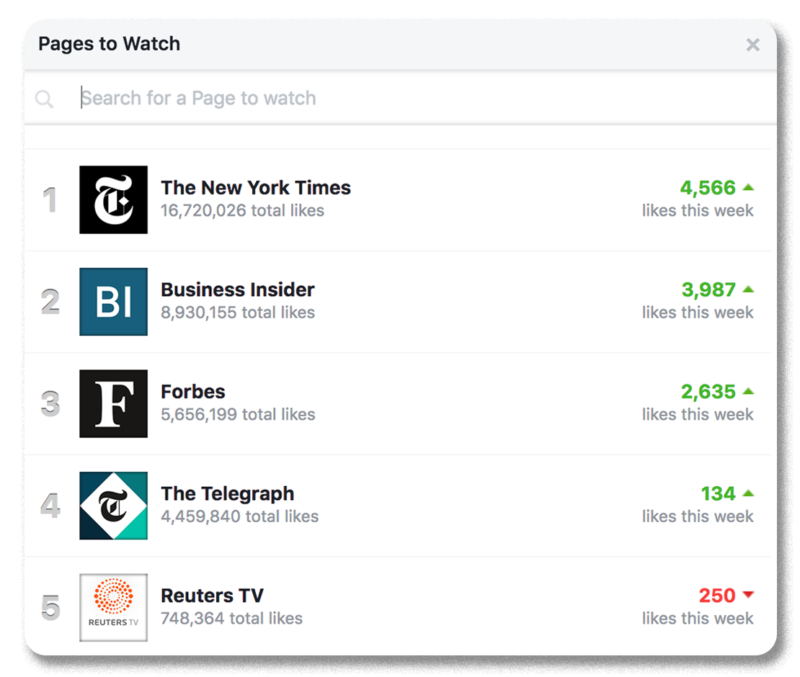Open the Business Insider page link
The width and height of the screenshot is (800, 677).
[238, 290]
